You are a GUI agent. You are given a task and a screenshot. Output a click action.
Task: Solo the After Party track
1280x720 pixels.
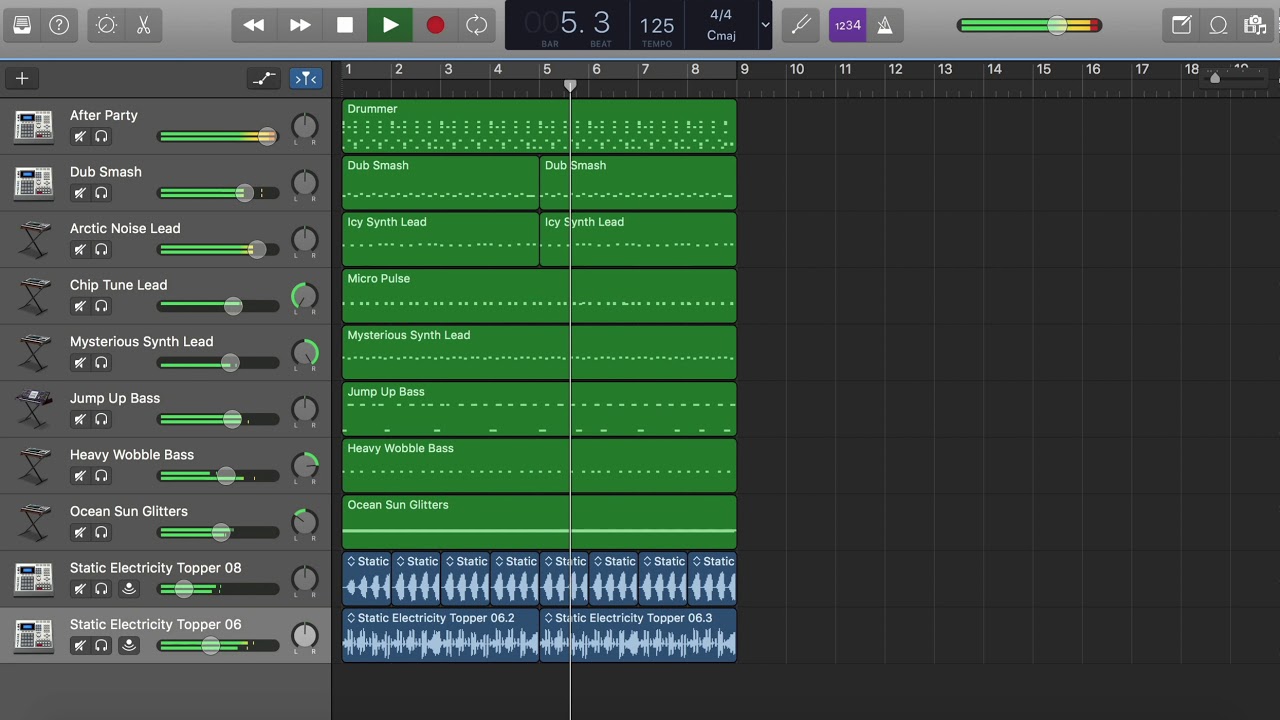click(x=101, y=136)
